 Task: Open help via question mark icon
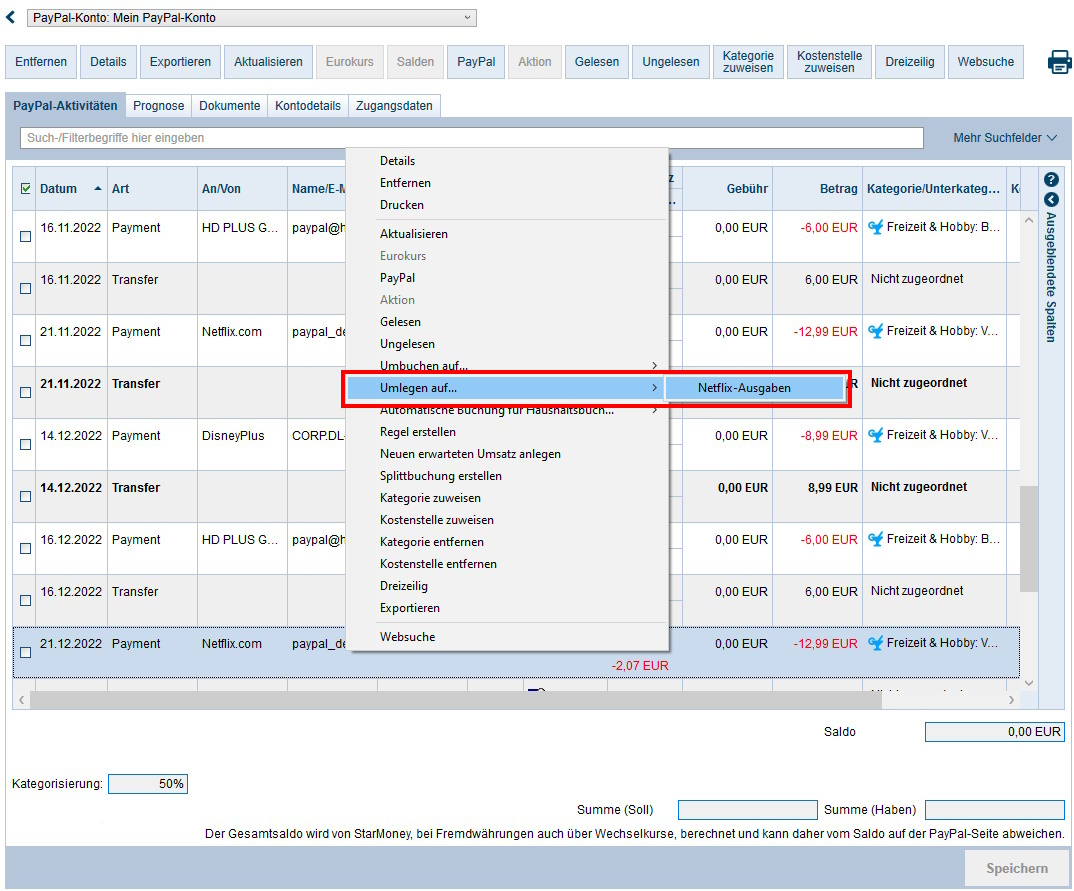point(1050,180)
